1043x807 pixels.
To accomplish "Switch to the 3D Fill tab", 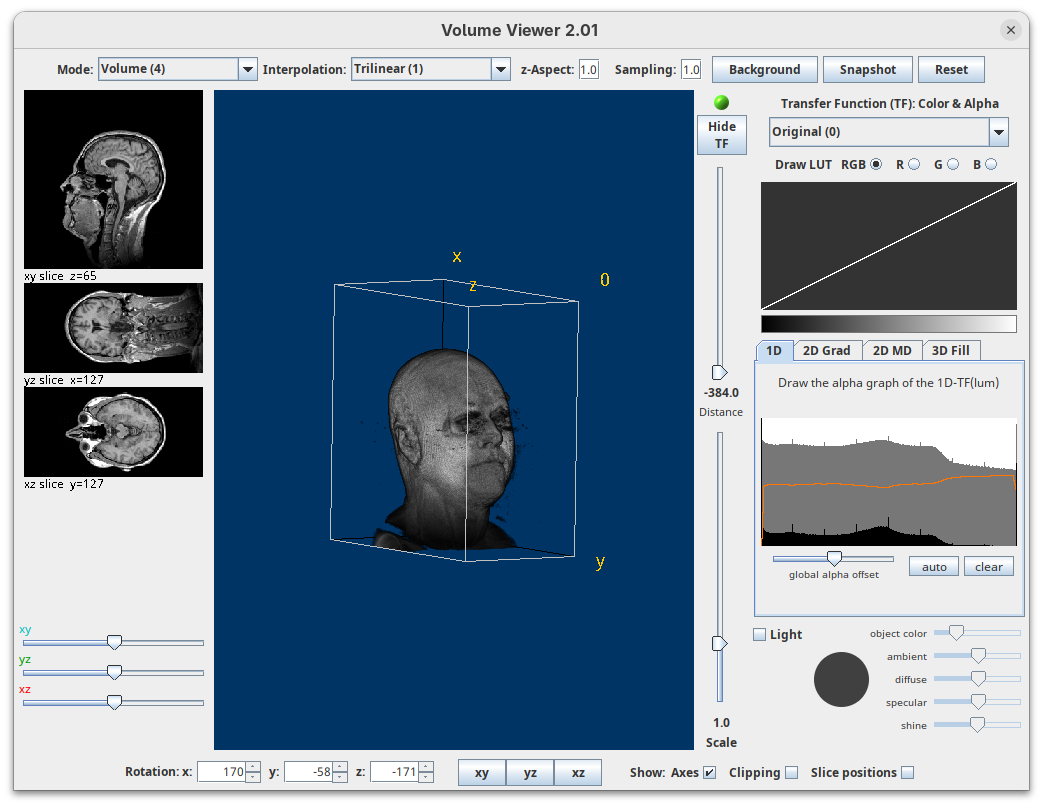I will (x=950, y=350).
